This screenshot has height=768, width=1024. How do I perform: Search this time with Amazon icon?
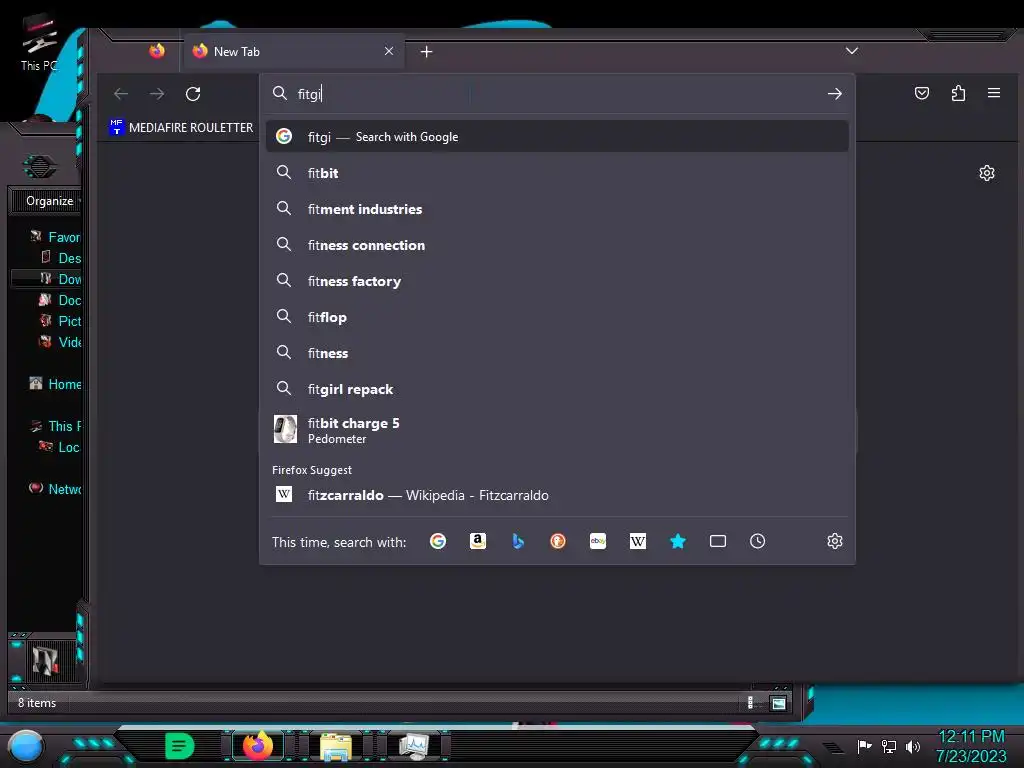478,541
